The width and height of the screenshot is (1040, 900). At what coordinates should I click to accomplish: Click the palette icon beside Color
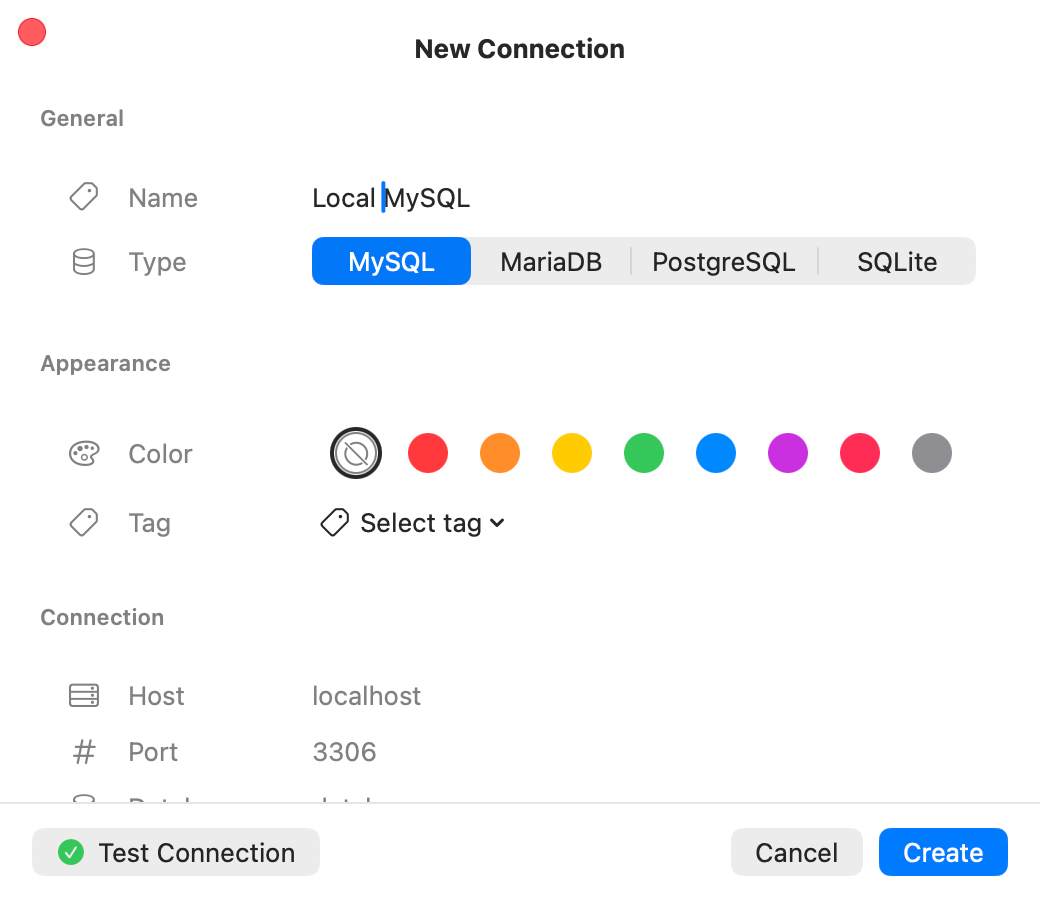click(x=84, y=453)
